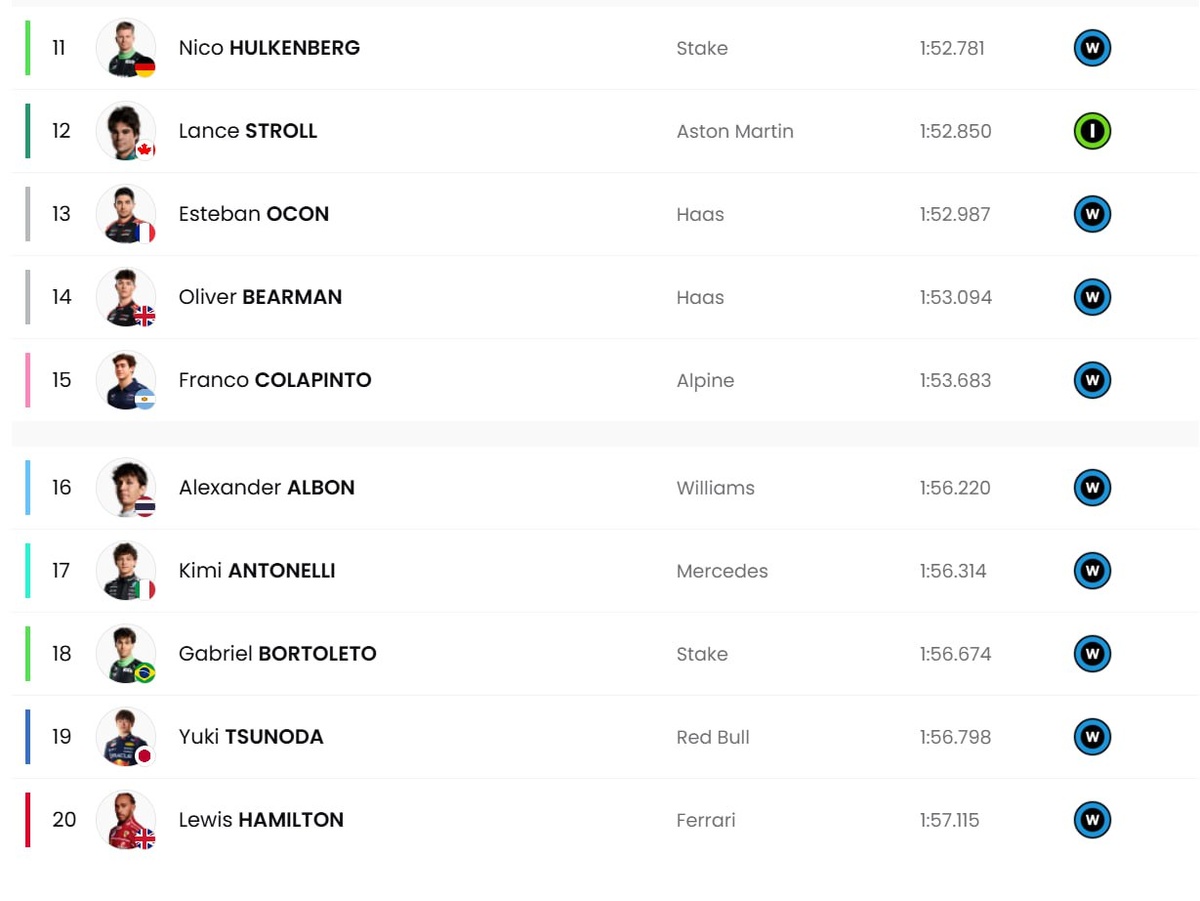Open Nico Hulkenberg's driver photo
1200x901 pixels.
coord(126,48)
